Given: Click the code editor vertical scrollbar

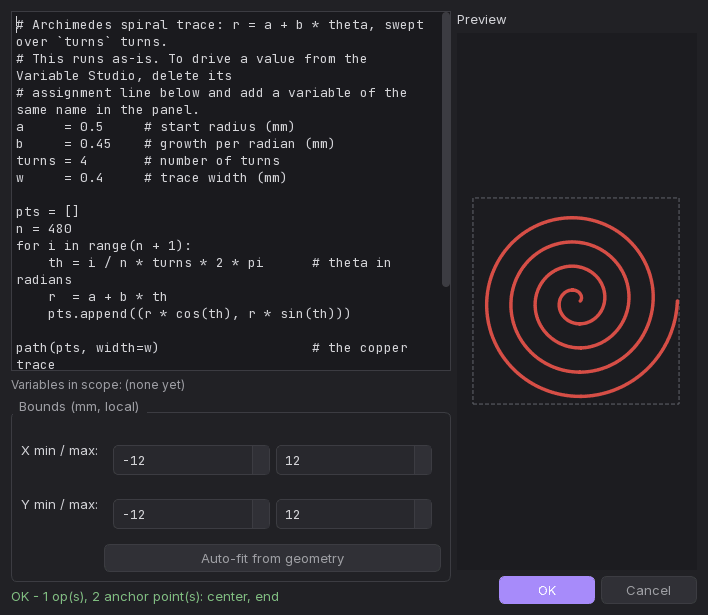Looking at the screenshot, I should coord(446,150).
